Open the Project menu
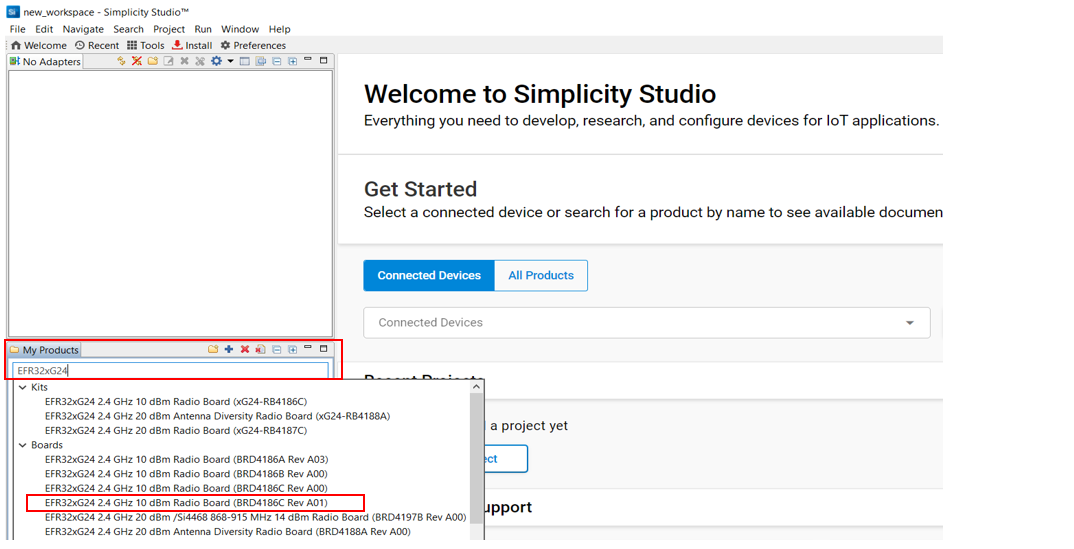1074x549 pixels. coord(169,29)
